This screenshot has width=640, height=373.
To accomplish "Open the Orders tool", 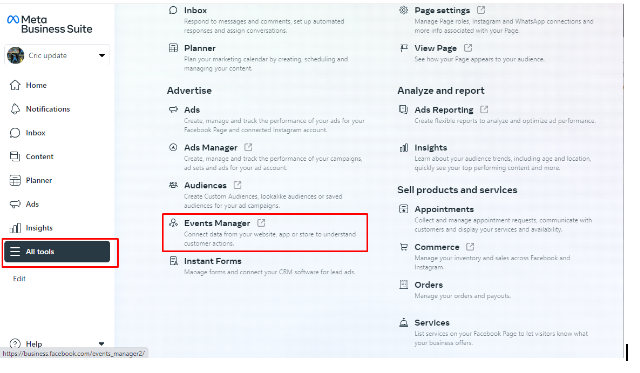I will click(x=429, y=285).
